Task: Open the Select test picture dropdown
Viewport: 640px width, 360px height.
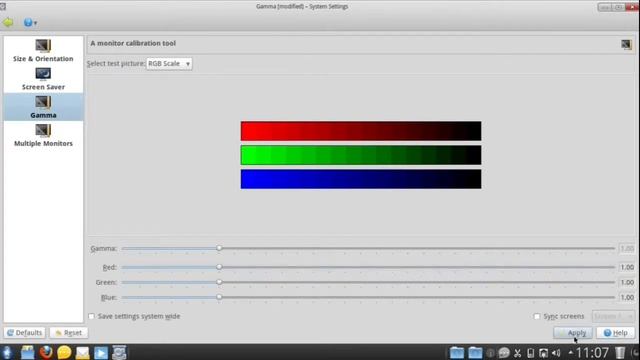Action: coord(169,64)
